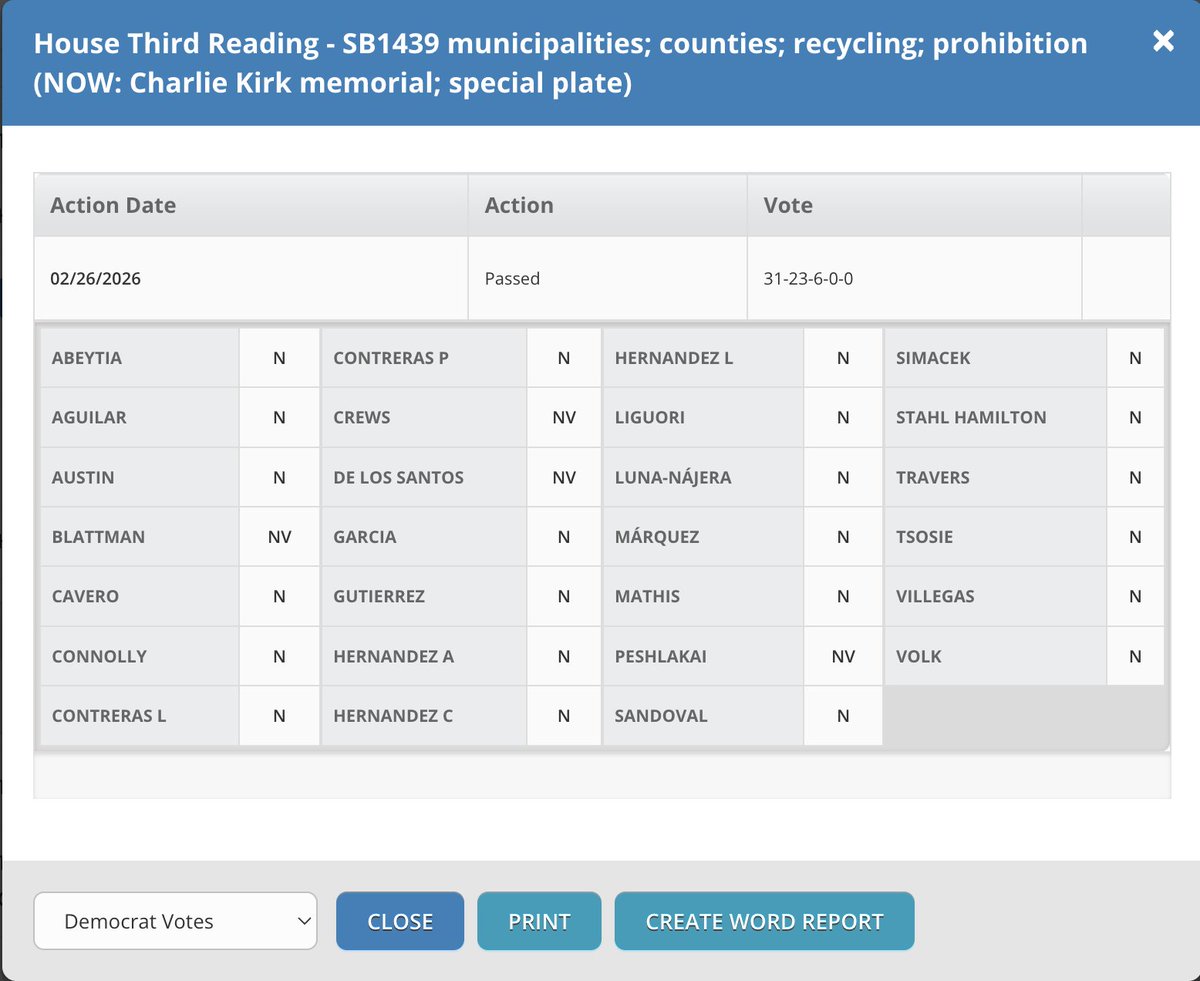Click CREATE WORD REPORT
Viewport: 1200px width, 981px height.
(x=764, y=921)
